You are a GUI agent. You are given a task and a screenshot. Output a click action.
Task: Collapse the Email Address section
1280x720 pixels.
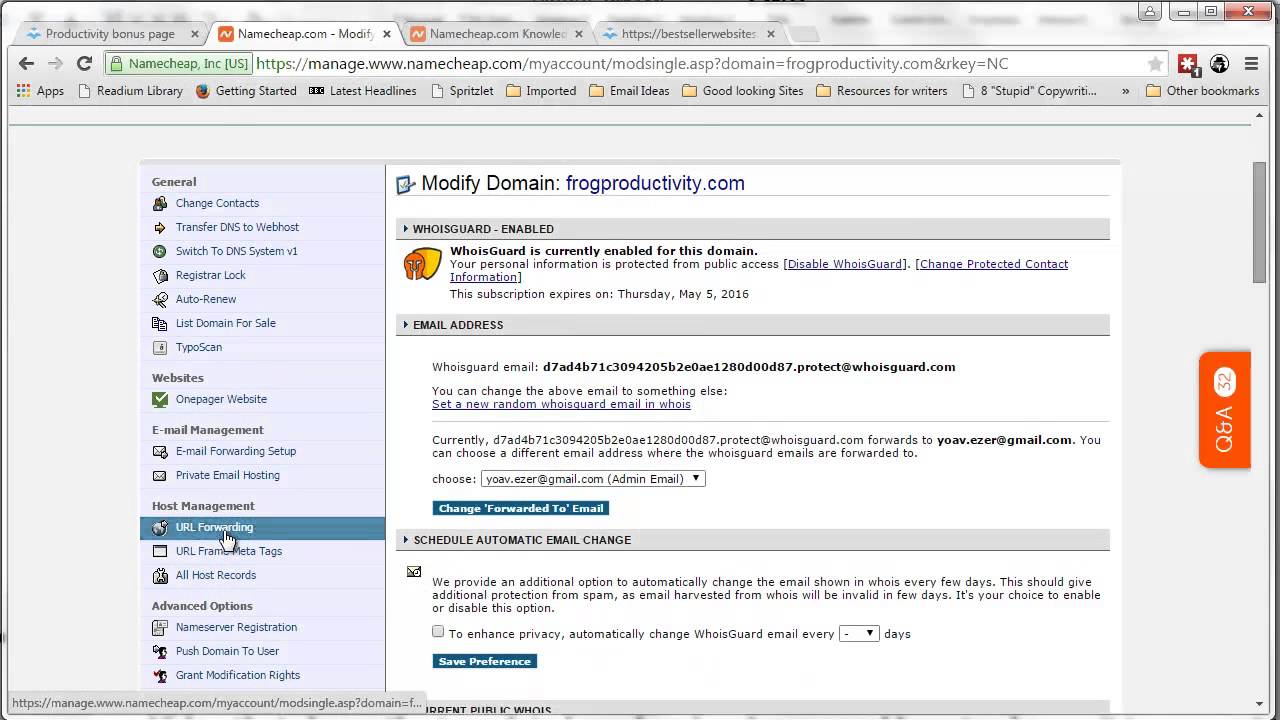(x=406, y=325)
